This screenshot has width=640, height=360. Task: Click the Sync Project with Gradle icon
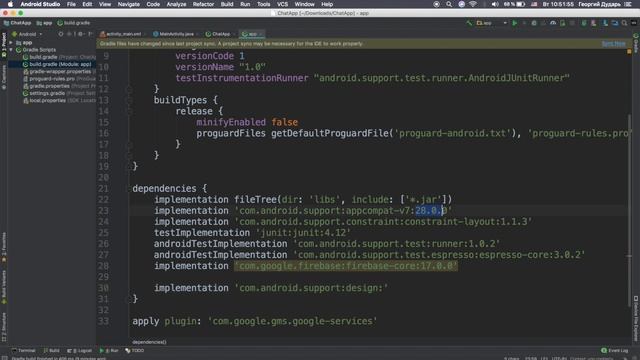tap(584, 23)
